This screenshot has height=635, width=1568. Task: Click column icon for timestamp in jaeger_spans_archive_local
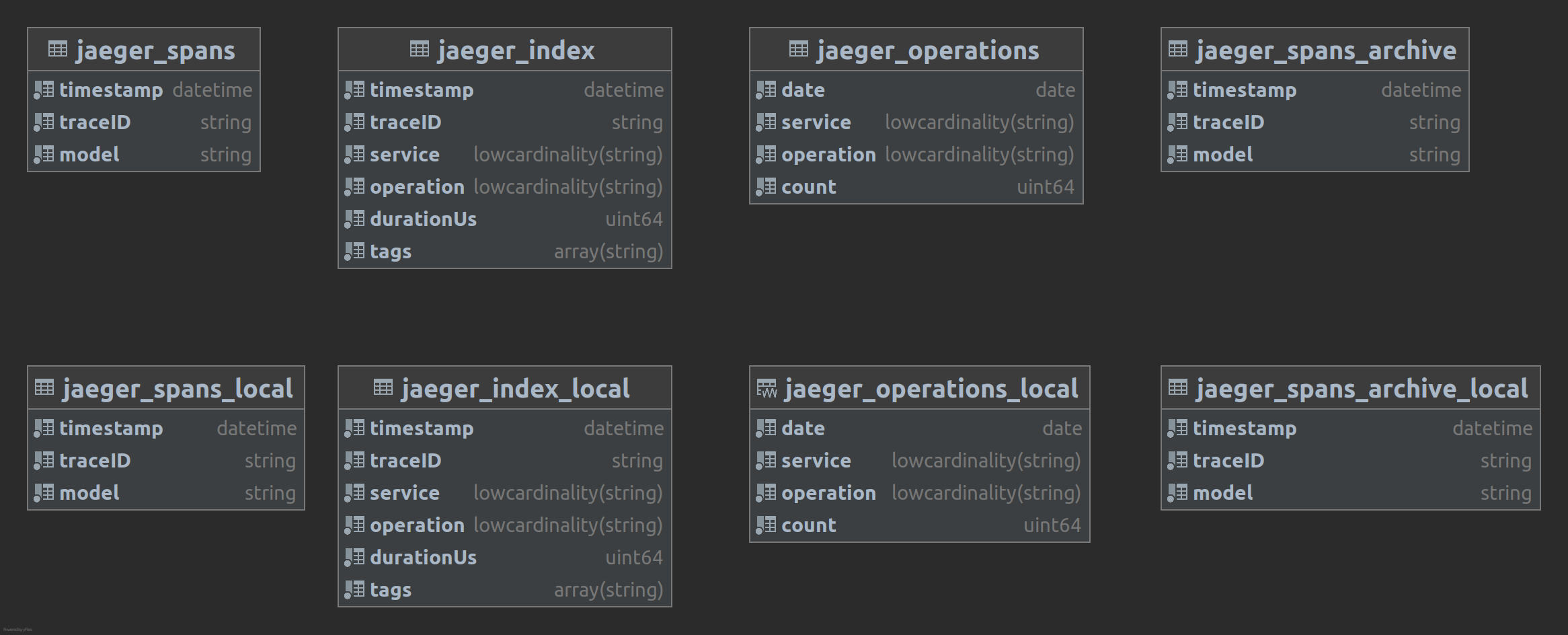click(1178, 428)
